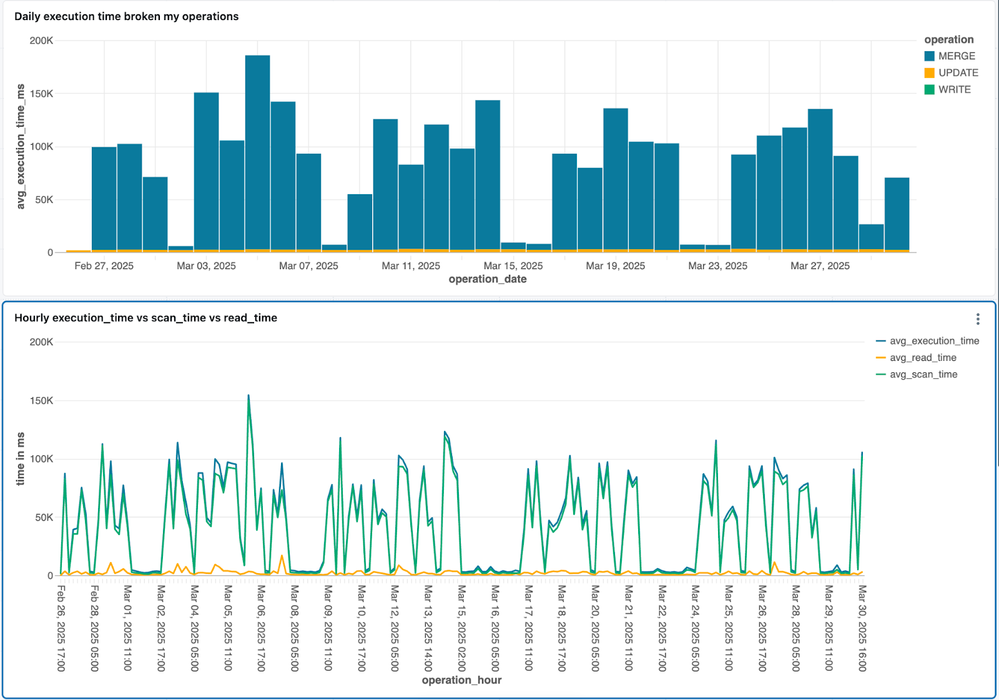Click the operation_hour x-axis label

(462, 680)
